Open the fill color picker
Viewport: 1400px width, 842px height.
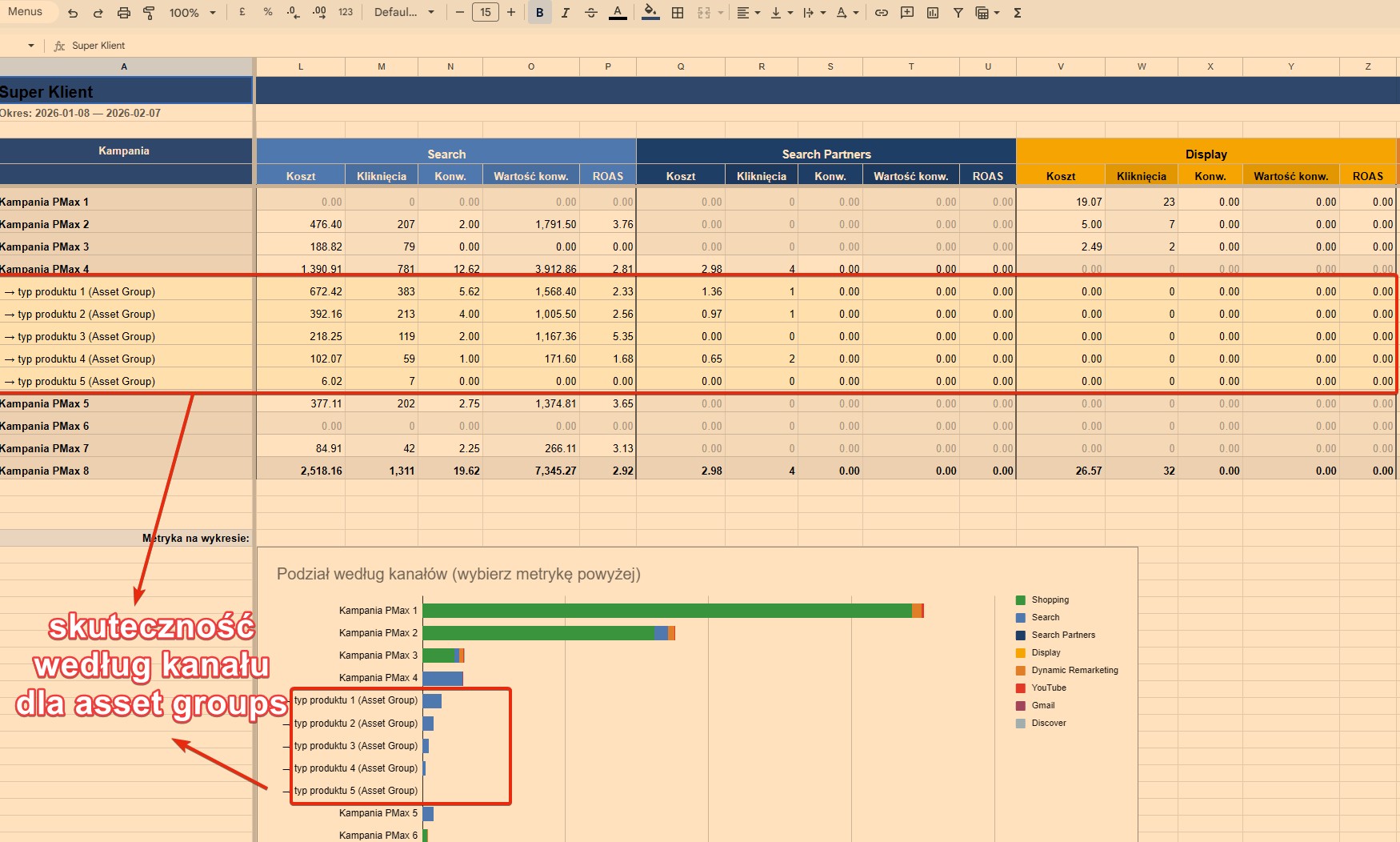650,13
